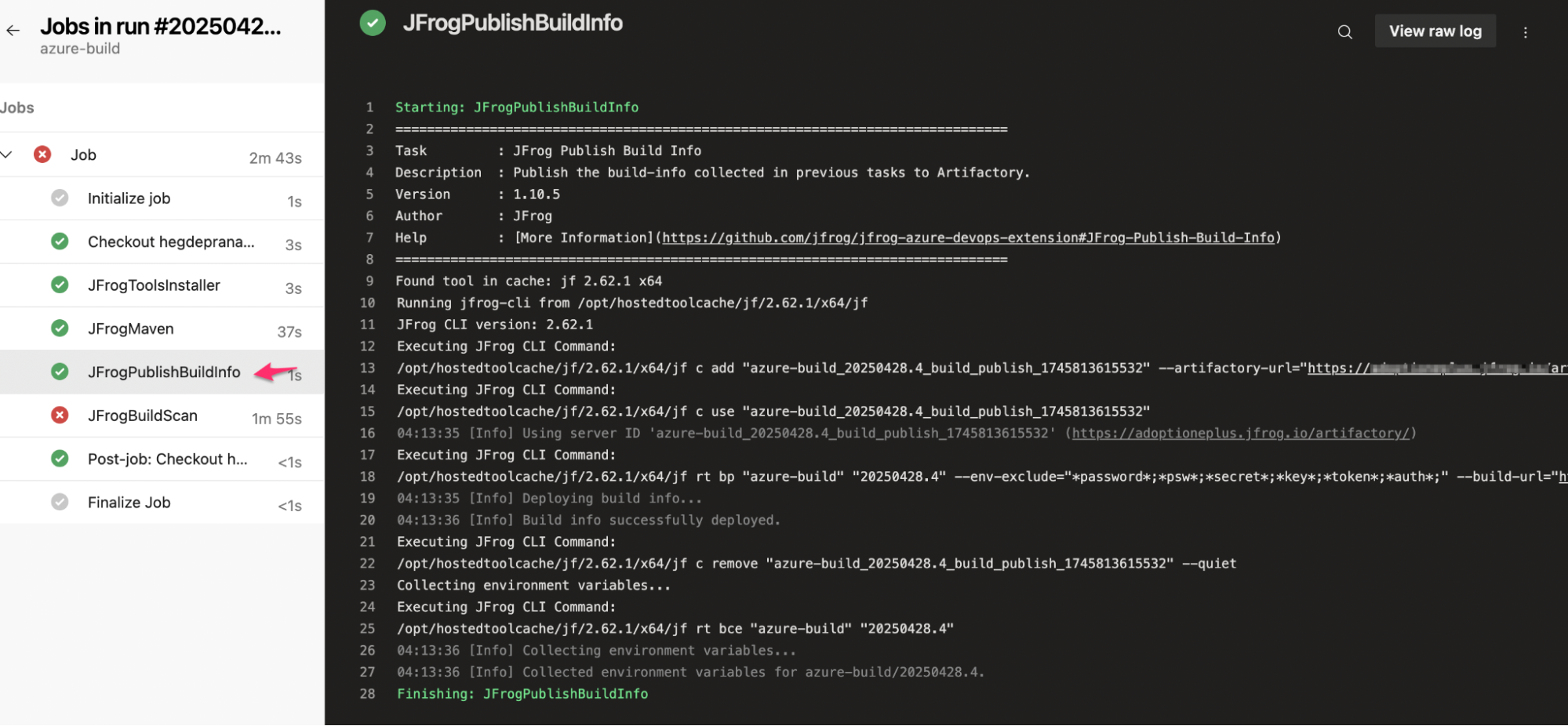Select the Initialize job step

point(129,198)
